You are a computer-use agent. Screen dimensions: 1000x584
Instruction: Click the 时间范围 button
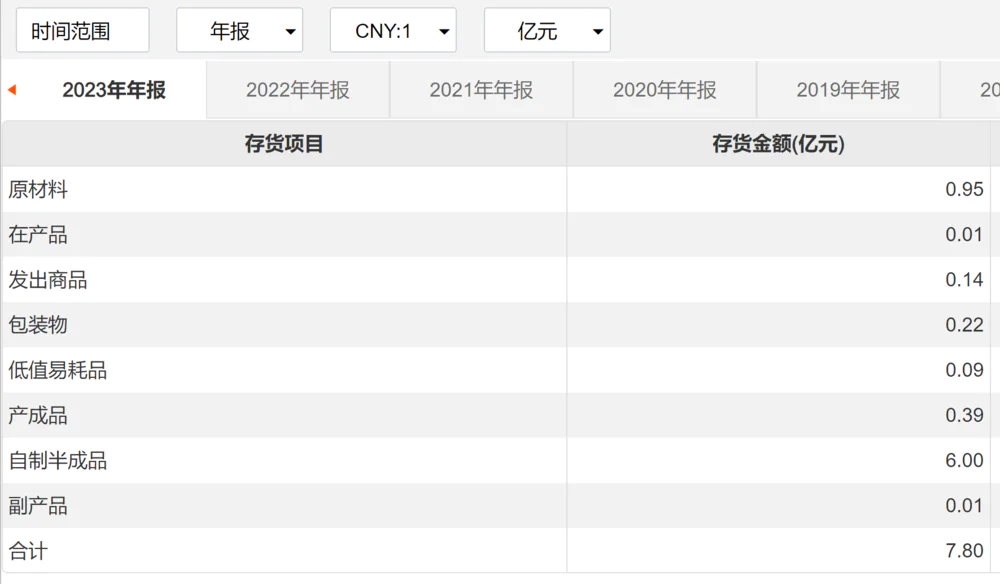(82, 30)
